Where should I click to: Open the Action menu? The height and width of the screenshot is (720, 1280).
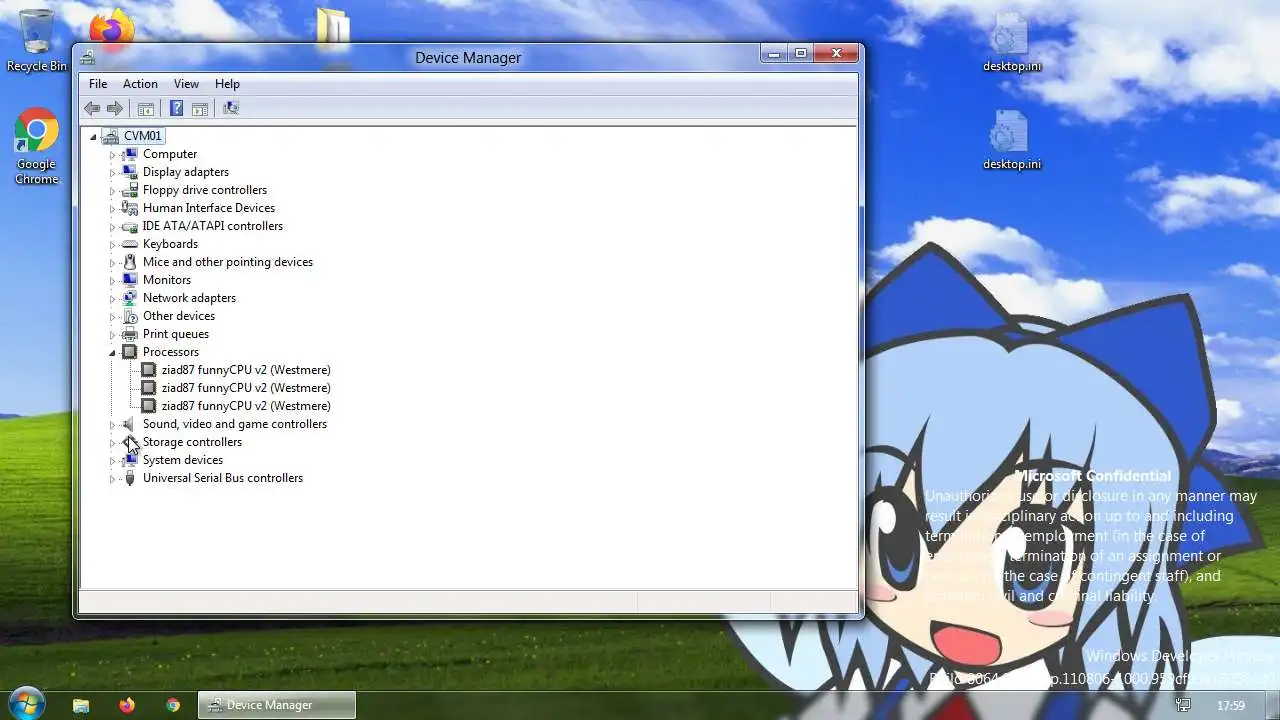click(x=140, y=84)
